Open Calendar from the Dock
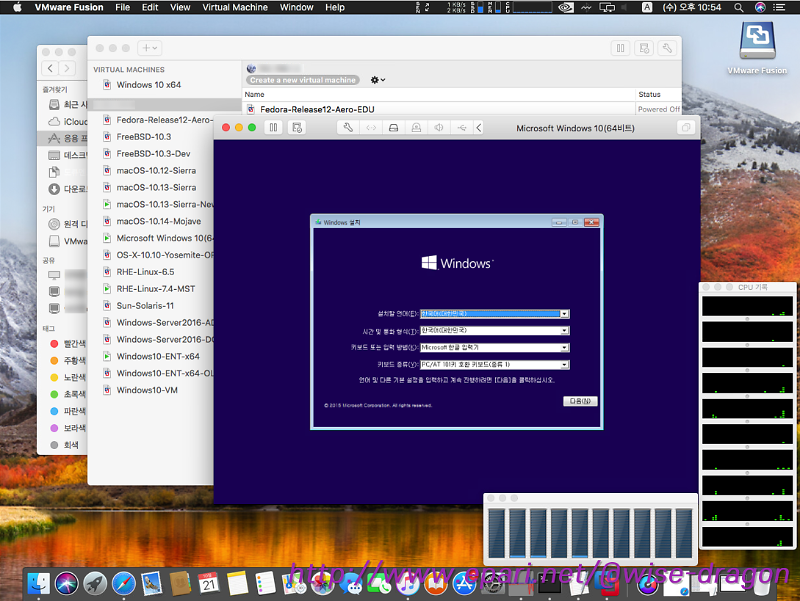The height and width of the screenshot is (601, 800). (208, 584)
